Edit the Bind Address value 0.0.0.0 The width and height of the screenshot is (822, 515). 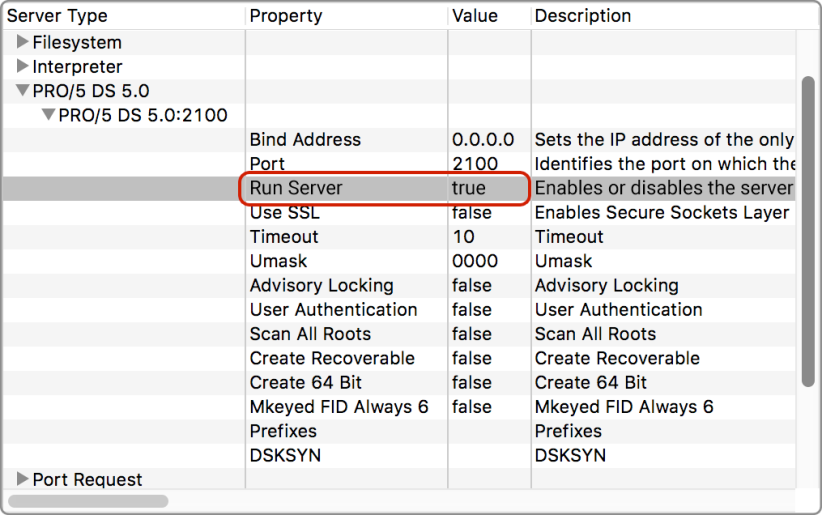(483, 140)
